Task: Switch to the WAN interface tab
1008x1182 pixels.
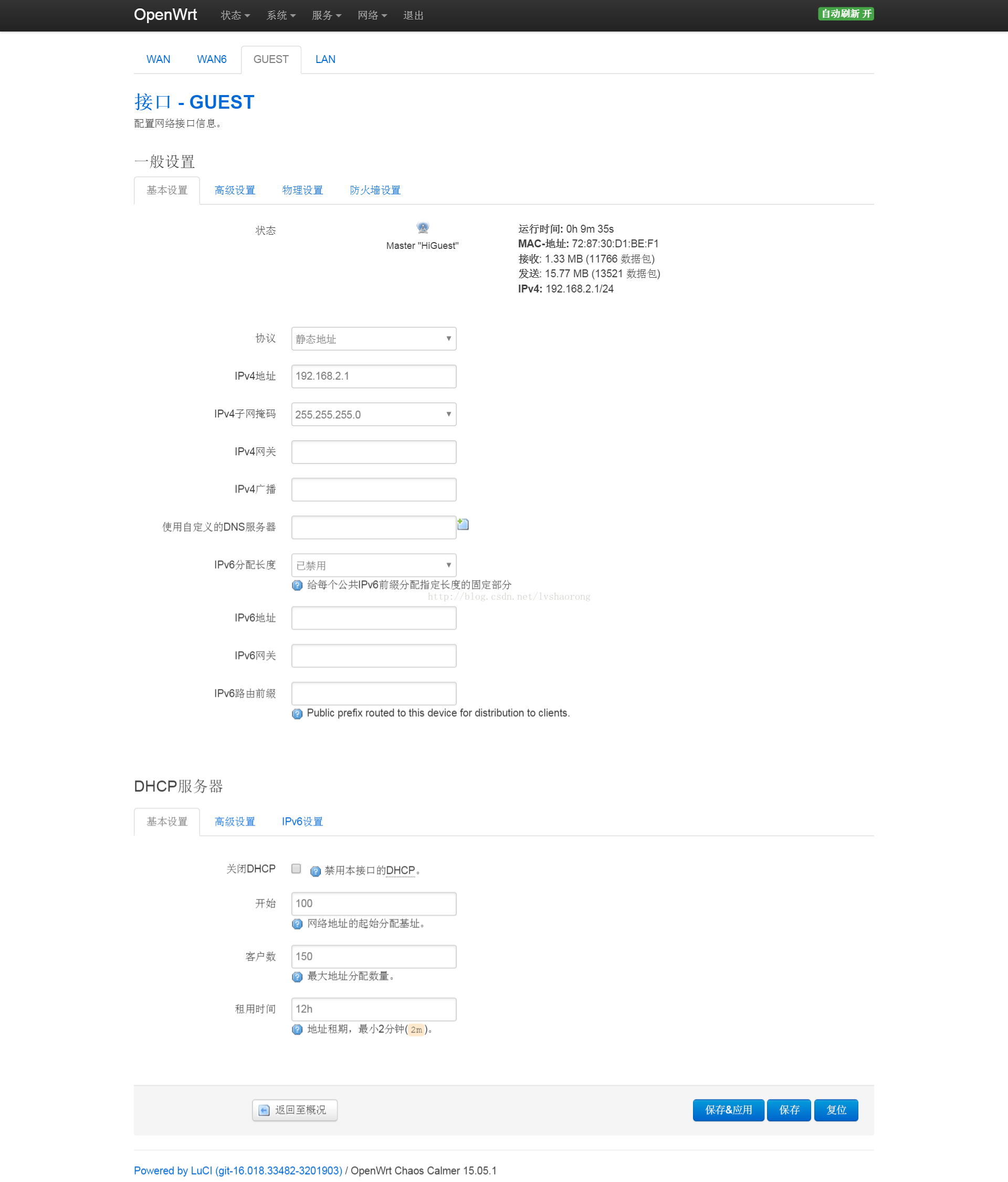Action: coord(158,59)
